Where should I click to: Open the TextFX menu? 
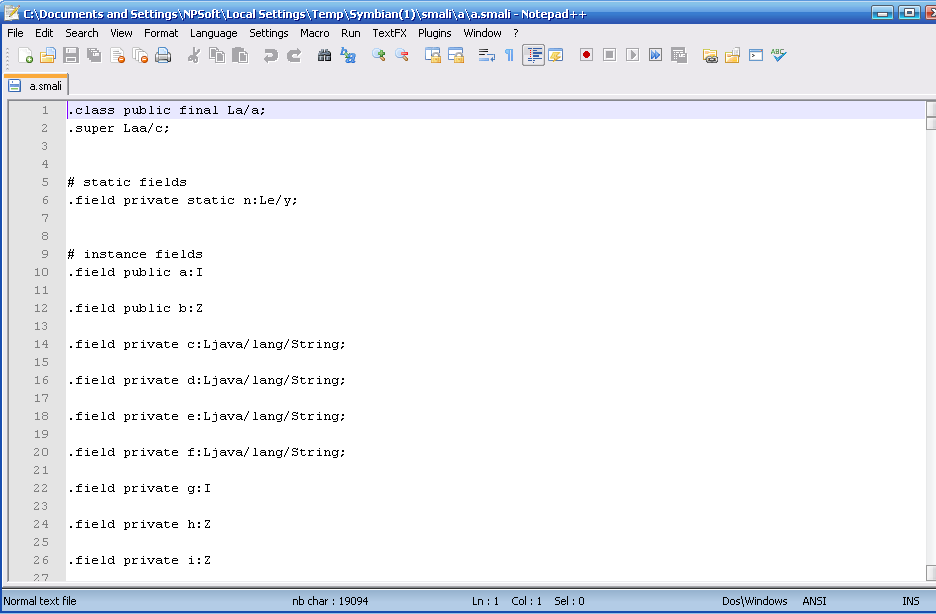tap(389, 33)
